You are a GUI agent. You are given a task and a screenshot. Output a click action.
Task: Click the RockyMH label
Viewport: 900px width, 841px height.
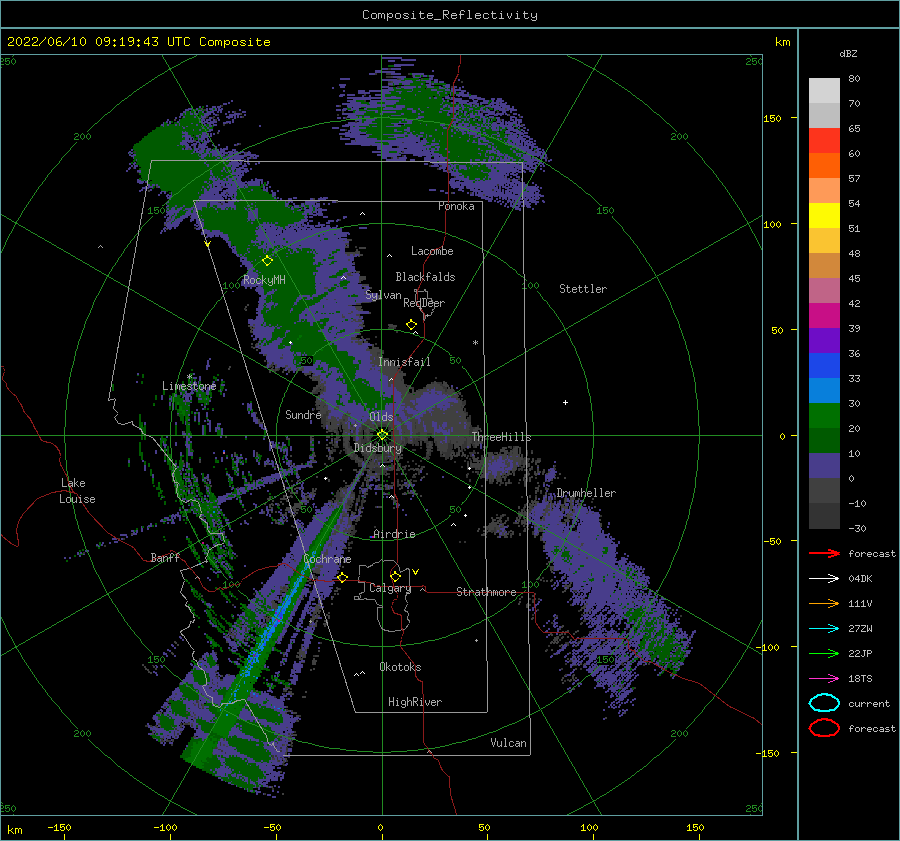(264, 280)
